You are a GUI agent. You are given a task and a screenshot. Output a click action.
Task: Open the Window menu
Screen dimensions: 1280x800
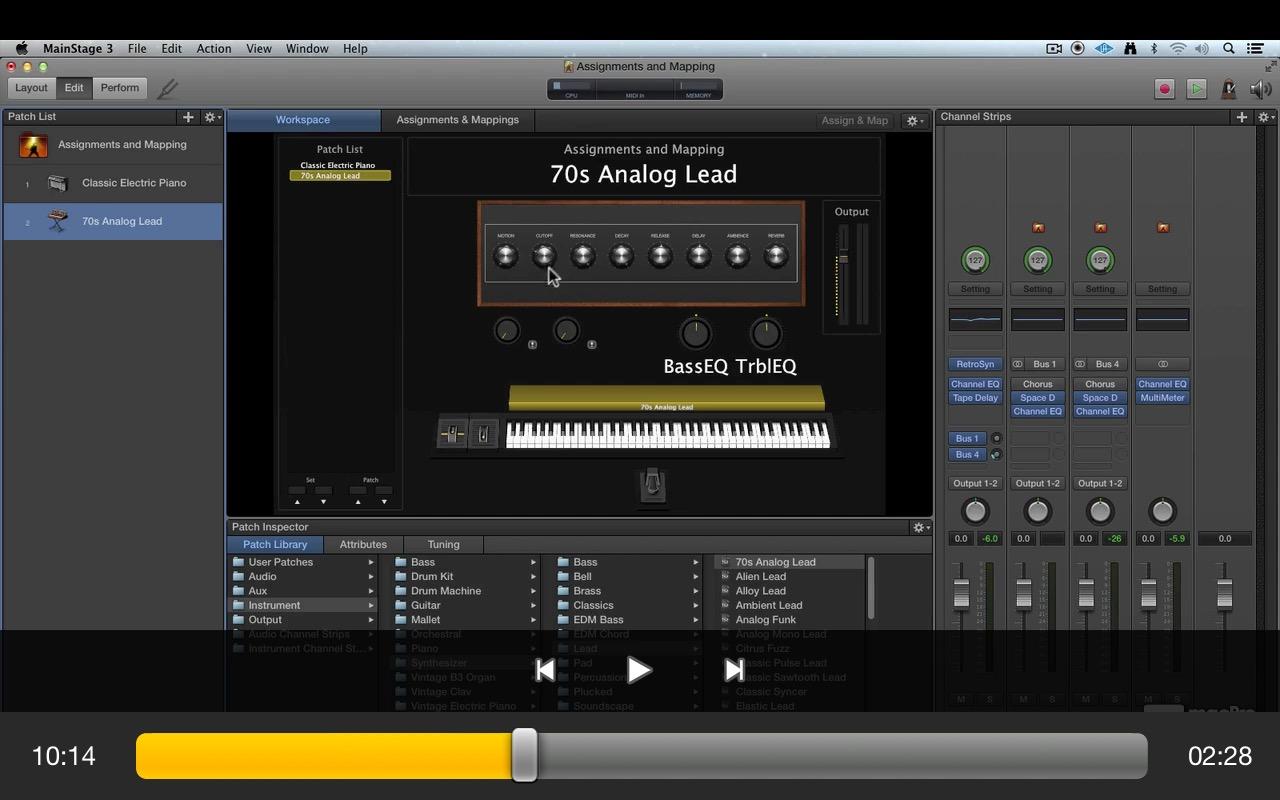[307, 48]
